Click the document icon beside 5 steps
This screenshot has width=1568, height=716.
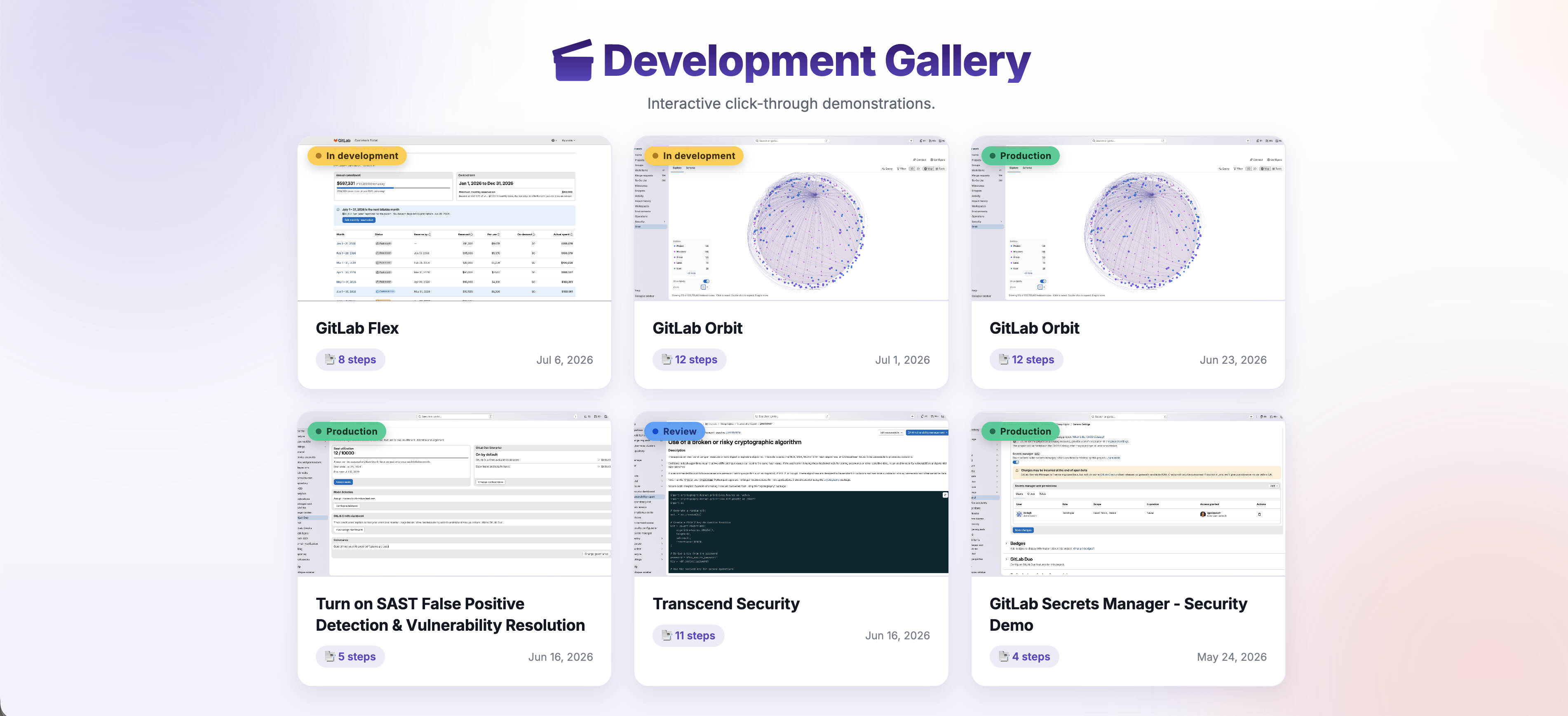[x=330, y=656]
